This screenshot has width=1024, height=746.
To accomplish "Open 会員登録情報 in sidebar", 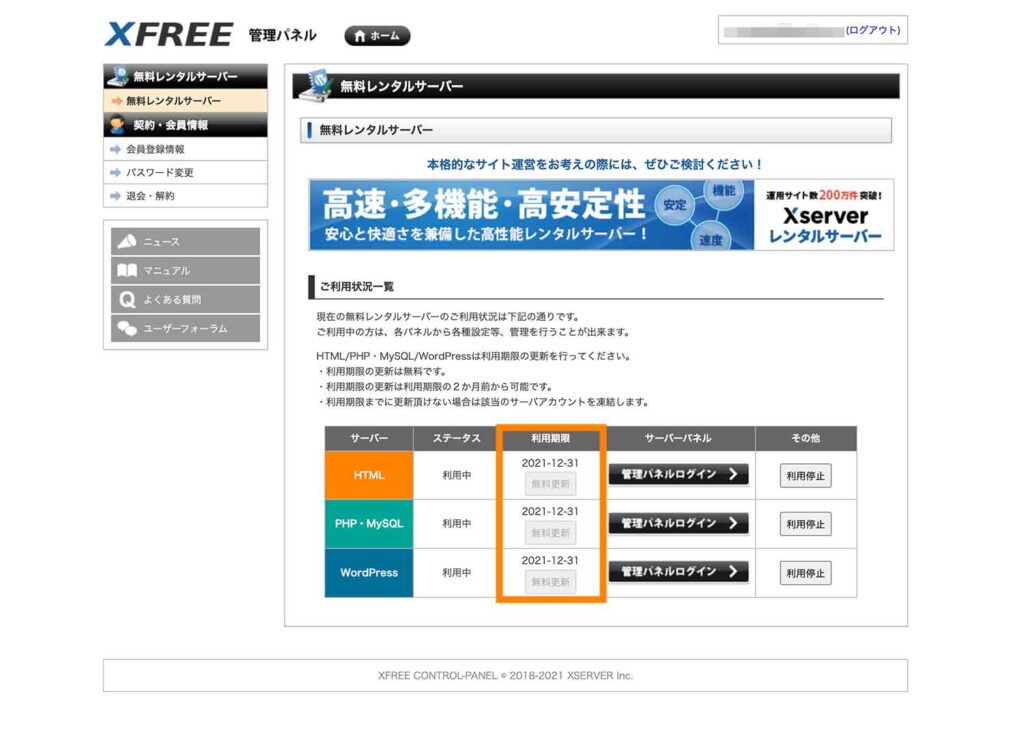I will click(185, 149).
